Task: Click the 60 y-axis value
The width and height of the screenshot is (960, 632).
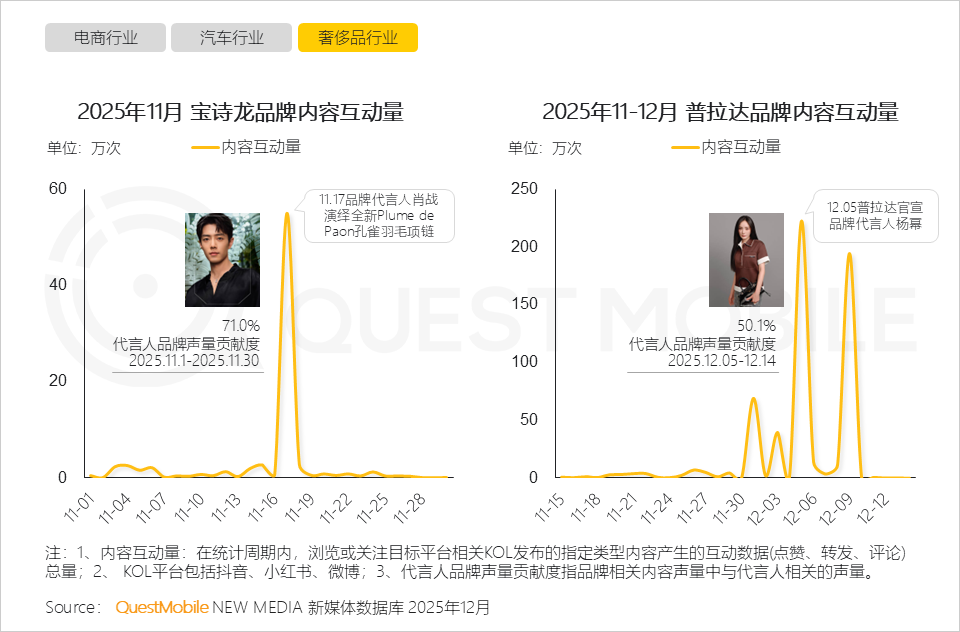Action: coord(58,188)
